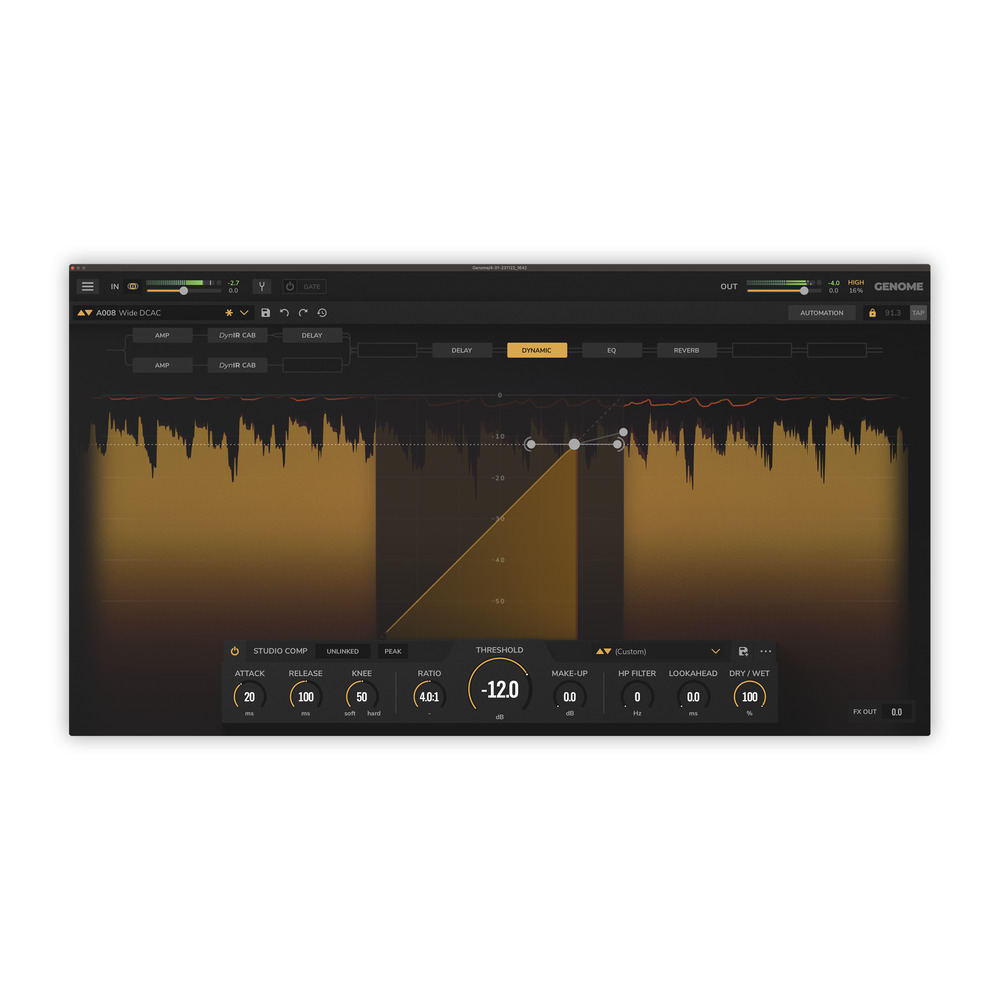Open the AUTOMATION panel
1000x1000 pixels.
[821, 312]
